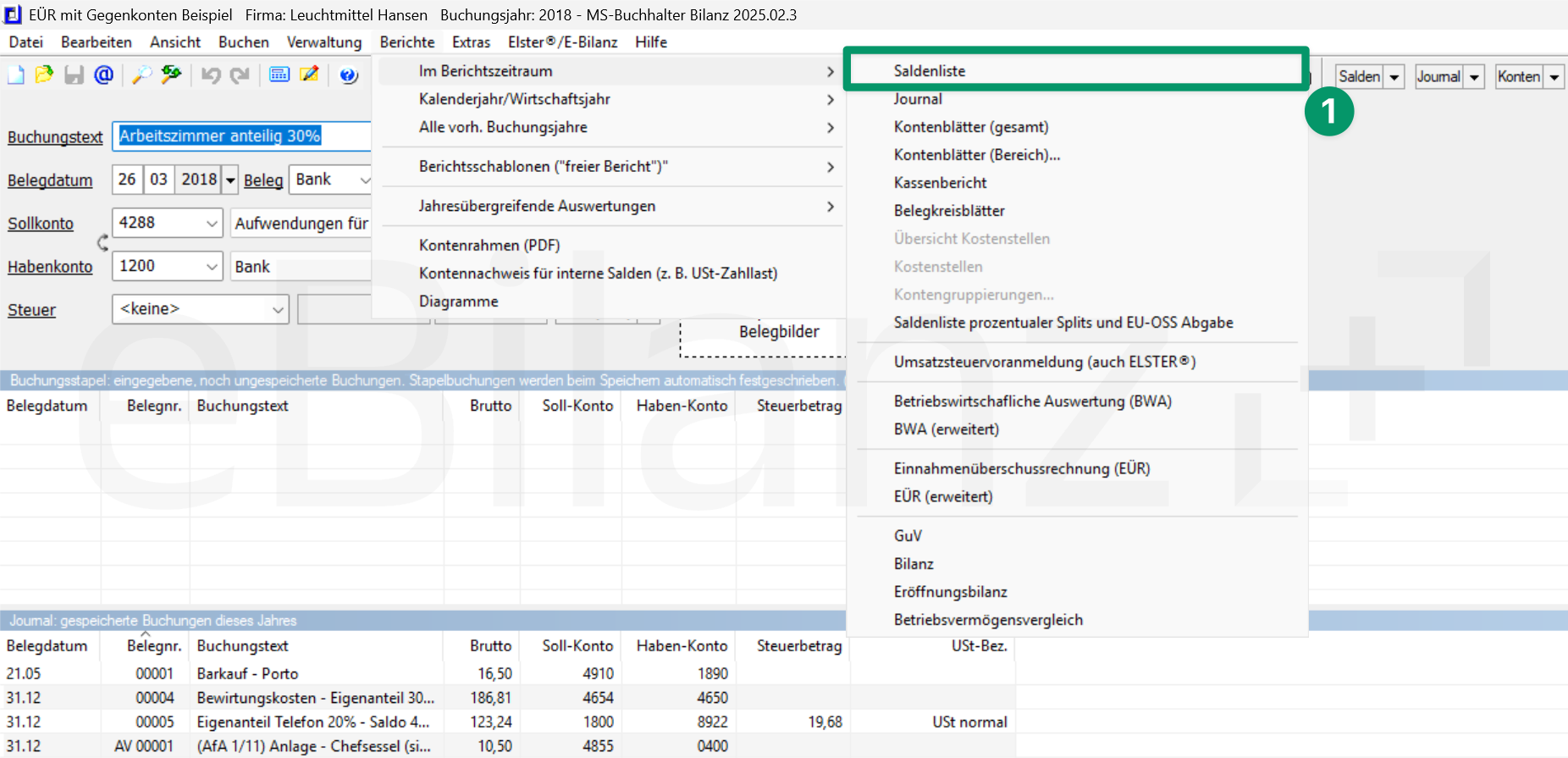This screenshot has height=758, width=1568.
Task: Open the Salden button dropdown arrow
Action: click(x=1394, y=77)
